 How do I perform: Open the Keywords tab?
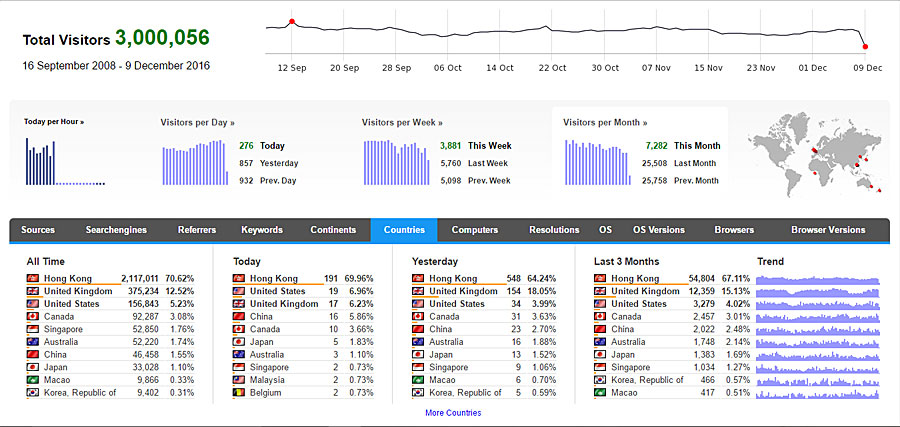coord(262,230)
